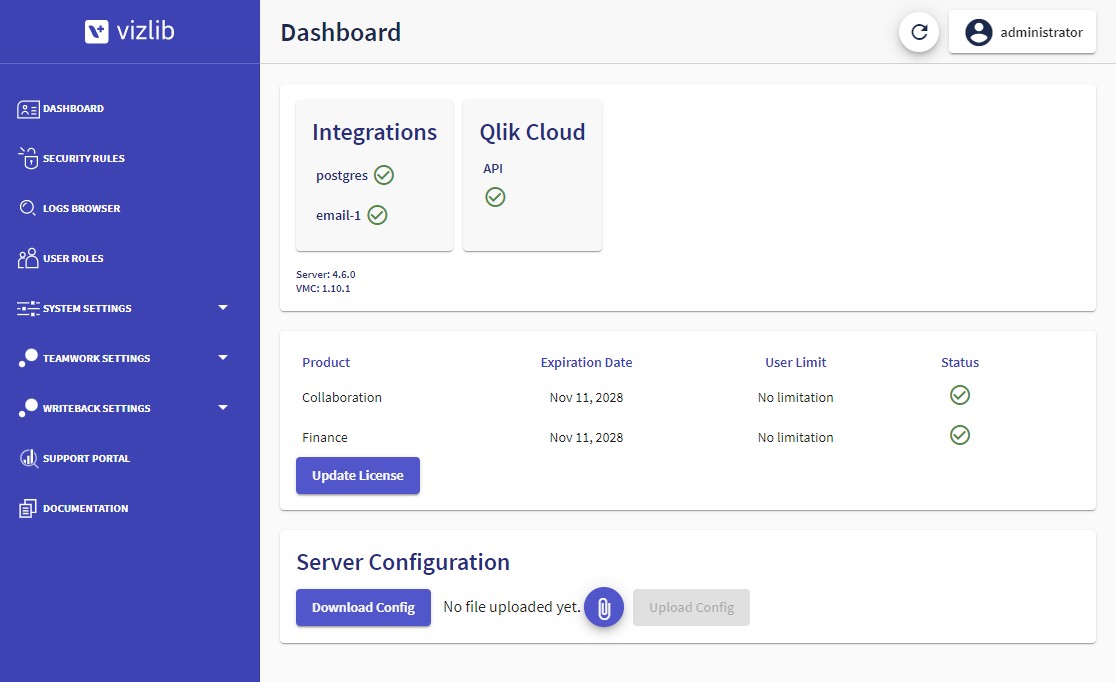Image resolution: width=1116 pixels, height=682 pixels.
Task: Click the VMC: 1.10.1 version text
Action: (323, 288)
